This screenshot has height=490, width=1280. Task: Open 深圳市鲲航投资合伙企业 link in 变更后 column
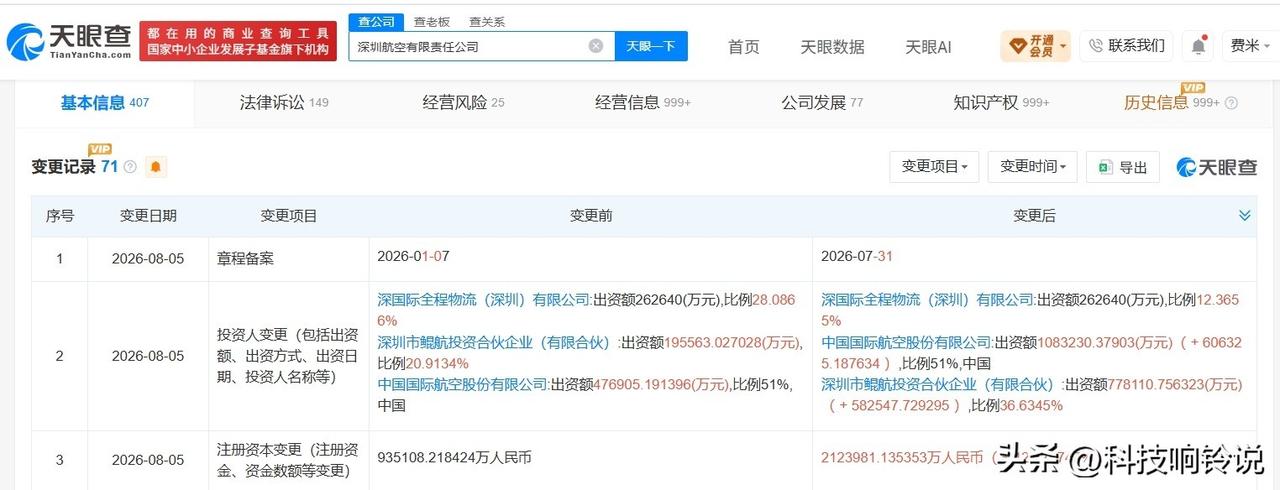click(941, 384)
